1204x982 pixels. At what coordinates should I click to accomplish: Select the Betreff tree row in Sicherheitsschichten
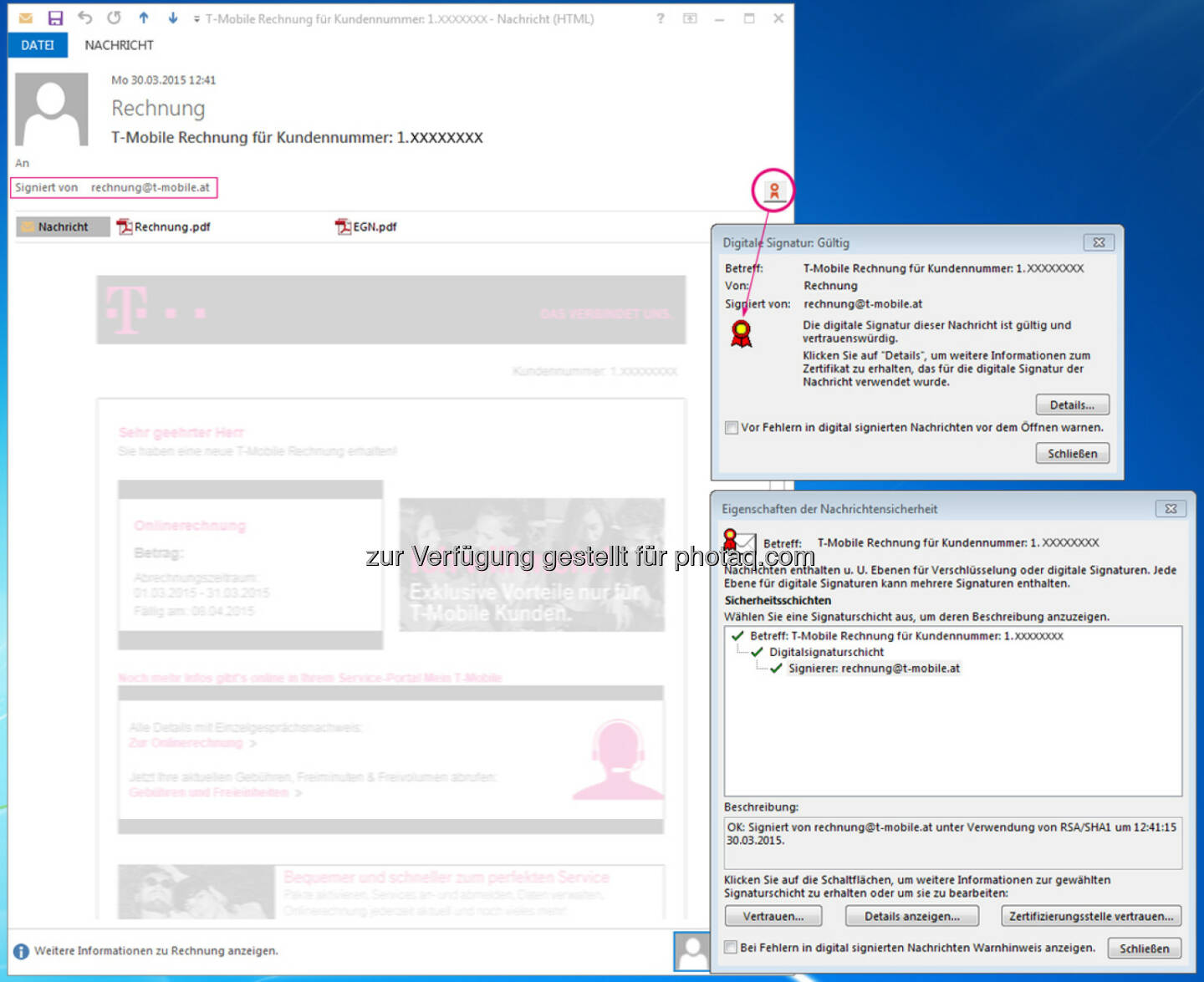[x=898, y=636]
